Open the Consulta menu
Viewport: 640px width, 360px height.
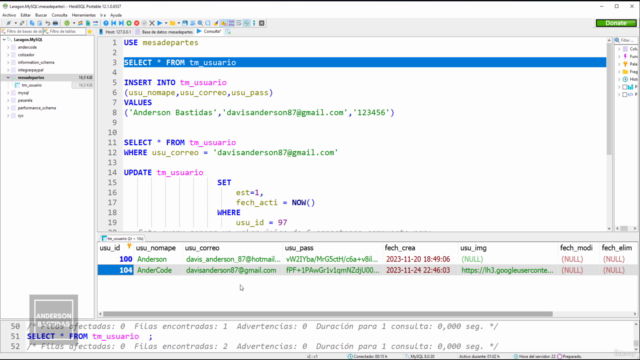[x=59, y=15]
